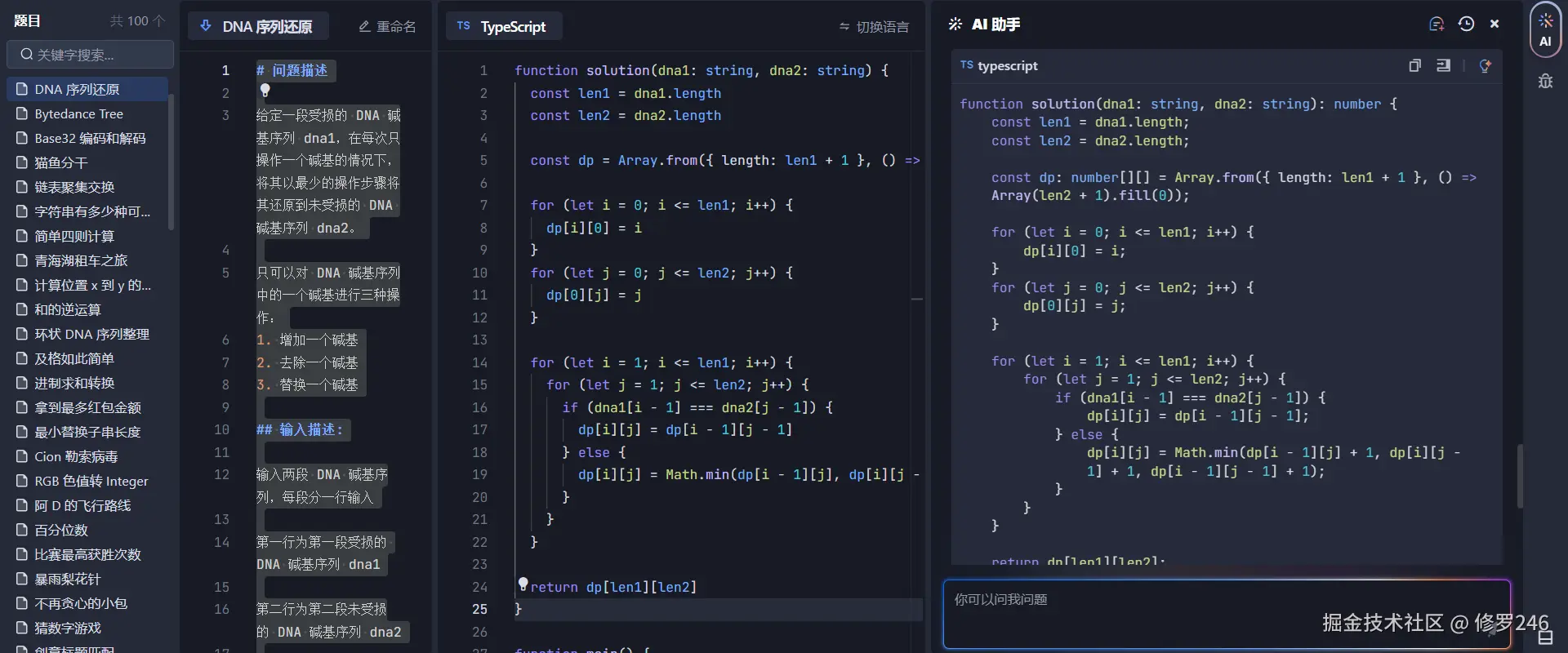This screenshot has width=1568, height=653.
Task: Switch to the TypeScript editor tab
Action: pyautogui.click(x=503, y=27)
